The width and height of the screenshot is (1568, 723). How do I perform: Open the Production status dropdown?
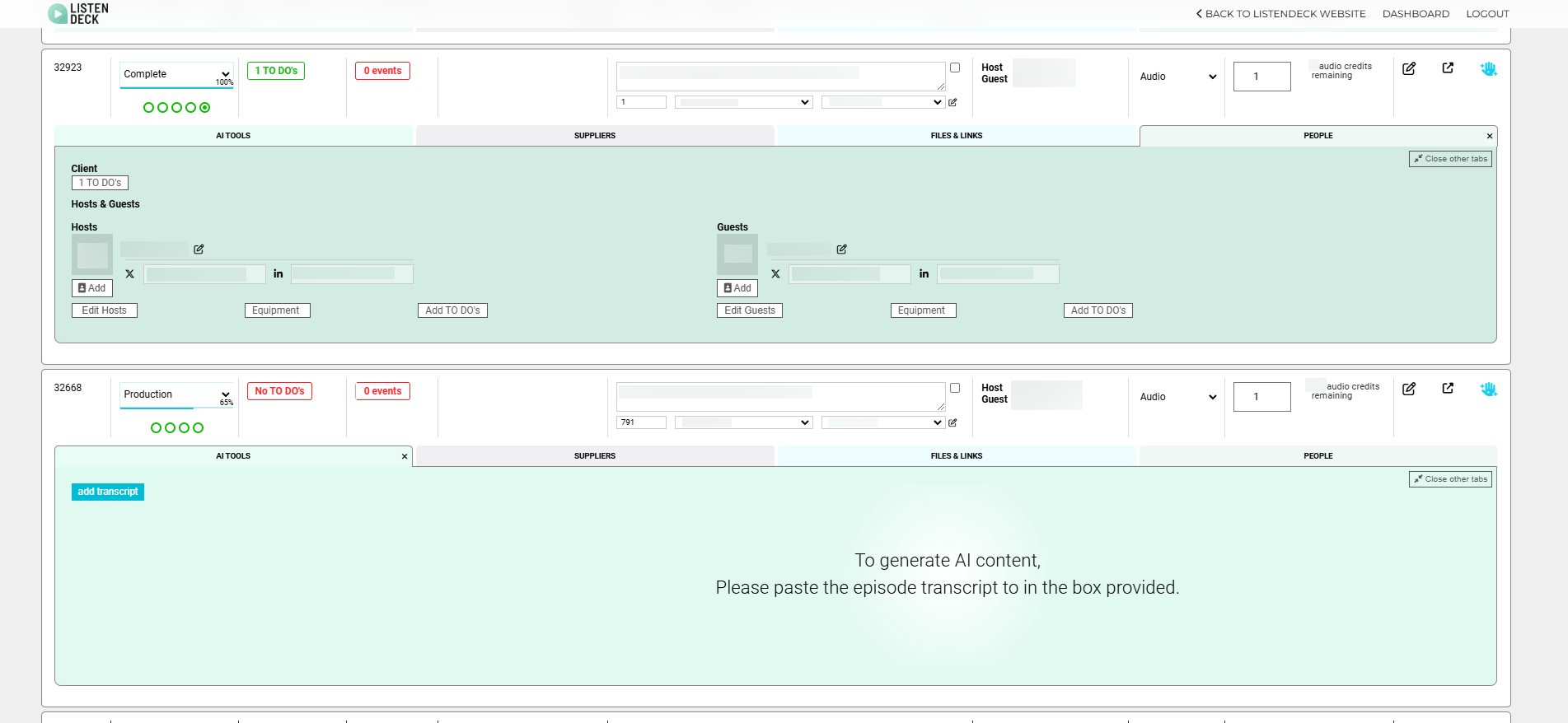(x=176, y=394)
